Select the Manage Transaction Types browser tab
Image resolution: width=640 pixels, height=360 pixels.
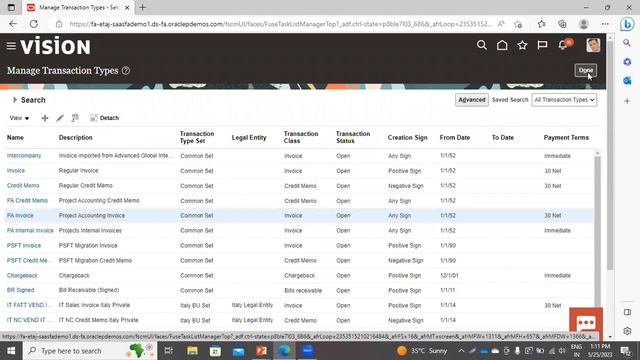78,7
